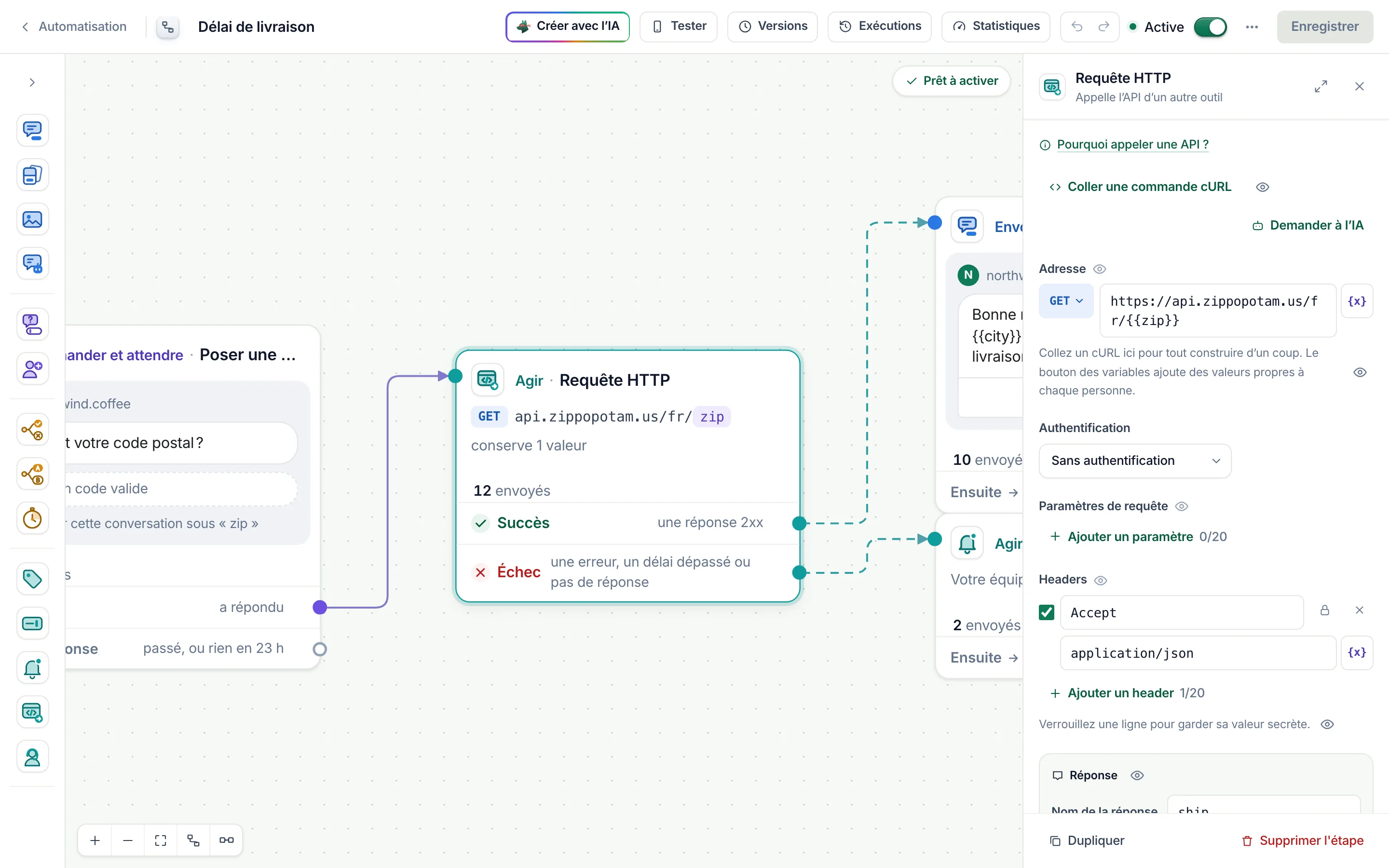Click the auto-arrange layout icon in bottom toolbar
The image size is (1389, 868).
[x=193, y=841]
